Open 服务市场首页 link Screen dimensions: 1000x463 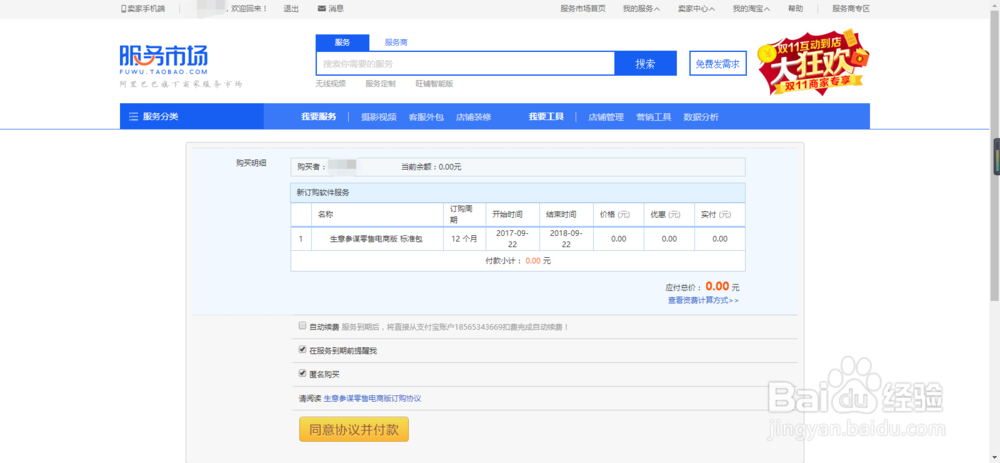click(583, 9)
